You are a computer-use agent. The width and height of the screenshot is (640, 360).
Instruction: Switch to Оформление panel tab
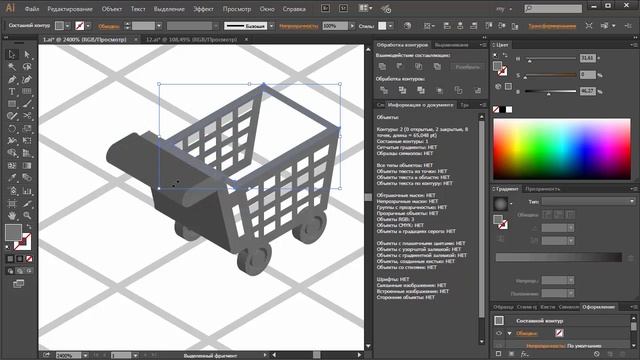[598, 307]
